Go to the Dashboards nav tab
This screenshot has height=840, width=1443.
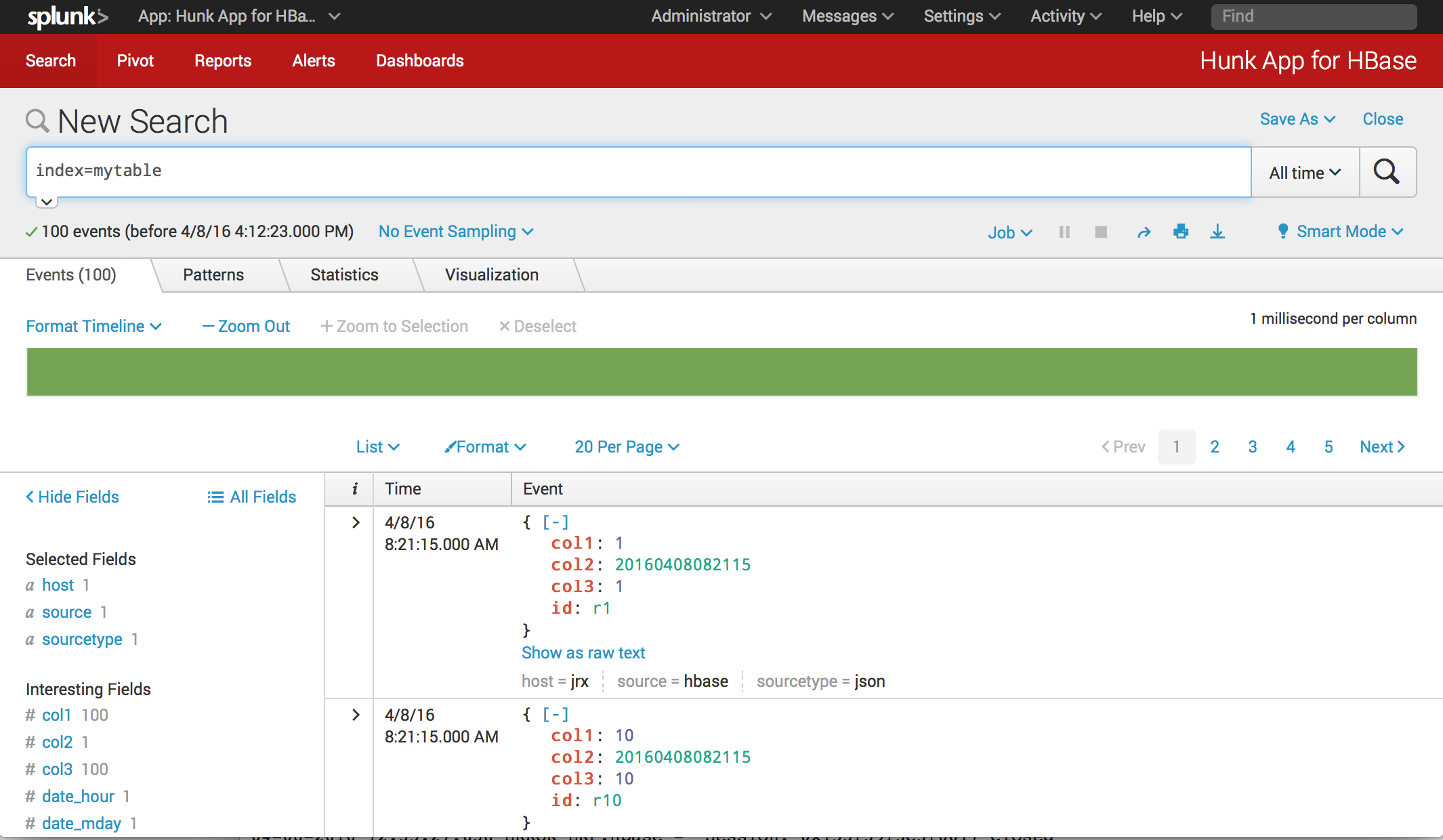pos(420,61)
